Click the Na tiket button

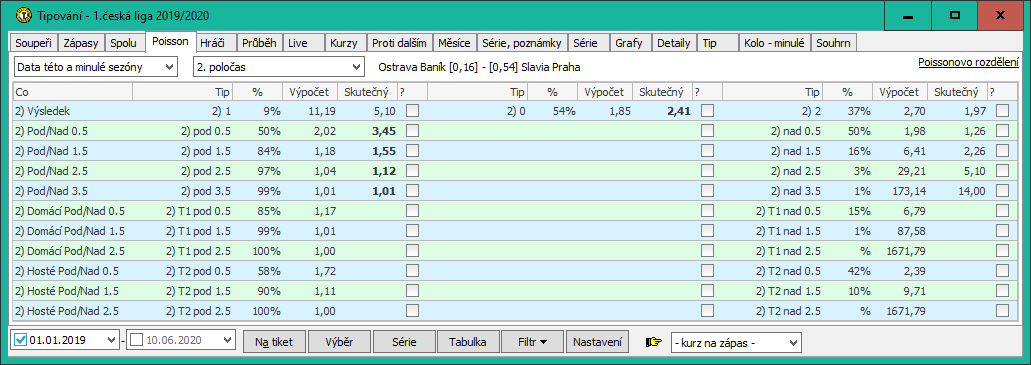274,342
